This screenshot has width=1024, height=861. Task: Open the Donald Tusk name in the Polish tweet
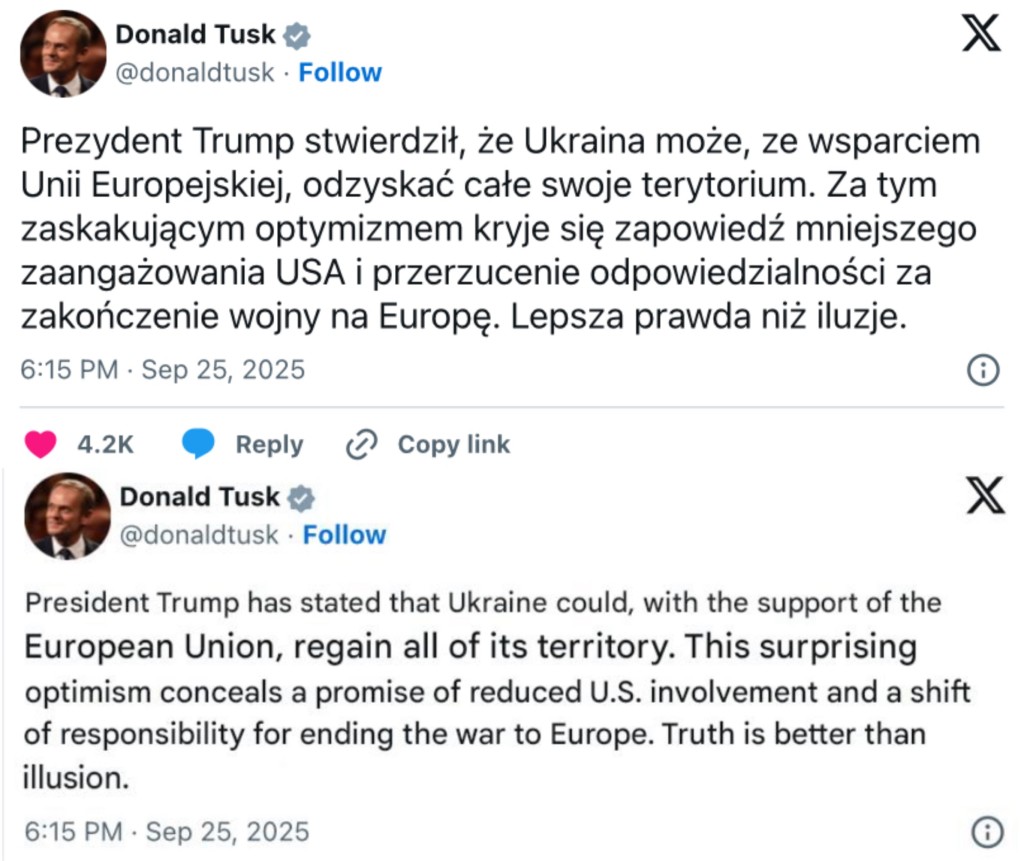coord(197,35)
